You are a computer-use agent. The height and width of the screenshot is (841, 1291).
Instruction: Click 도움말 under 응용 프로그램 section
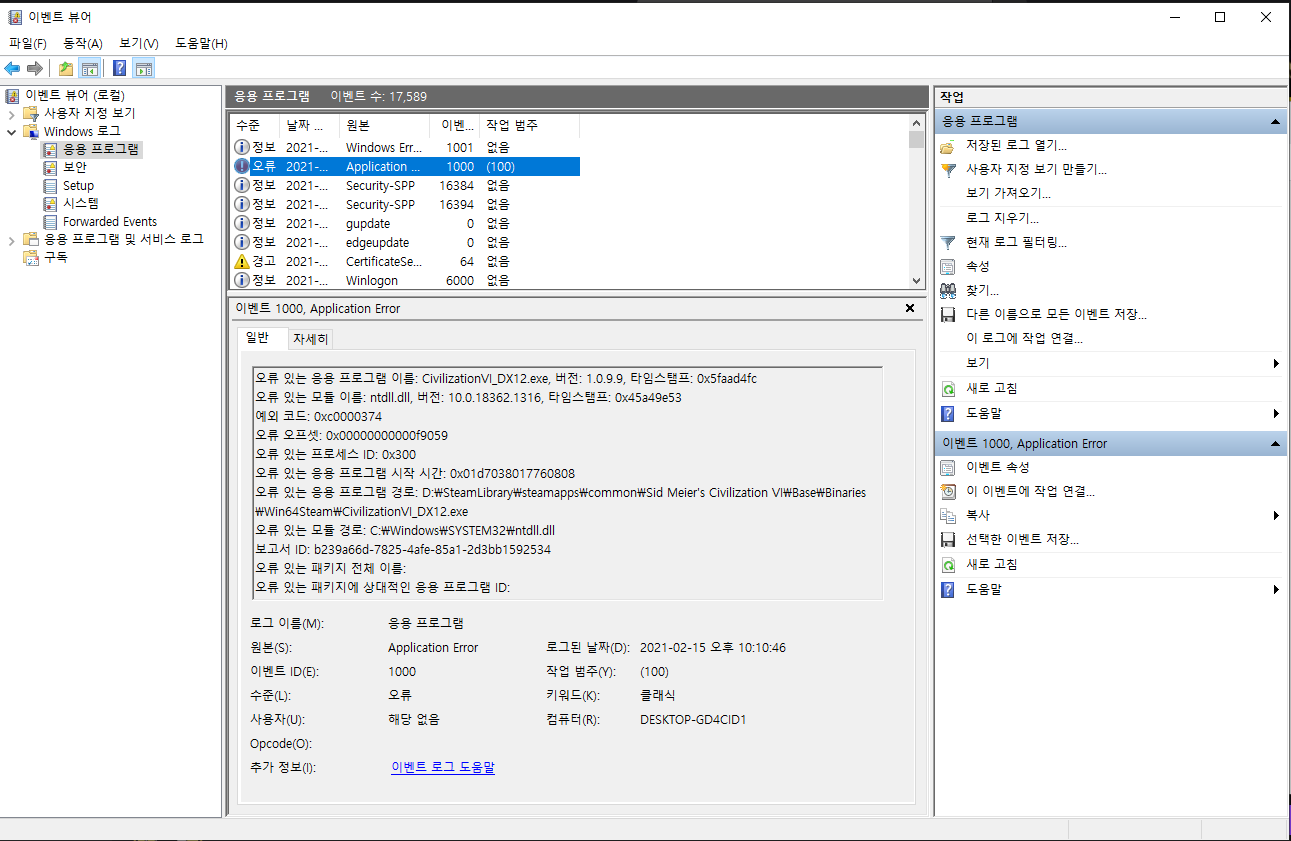[x=984, y=413]
